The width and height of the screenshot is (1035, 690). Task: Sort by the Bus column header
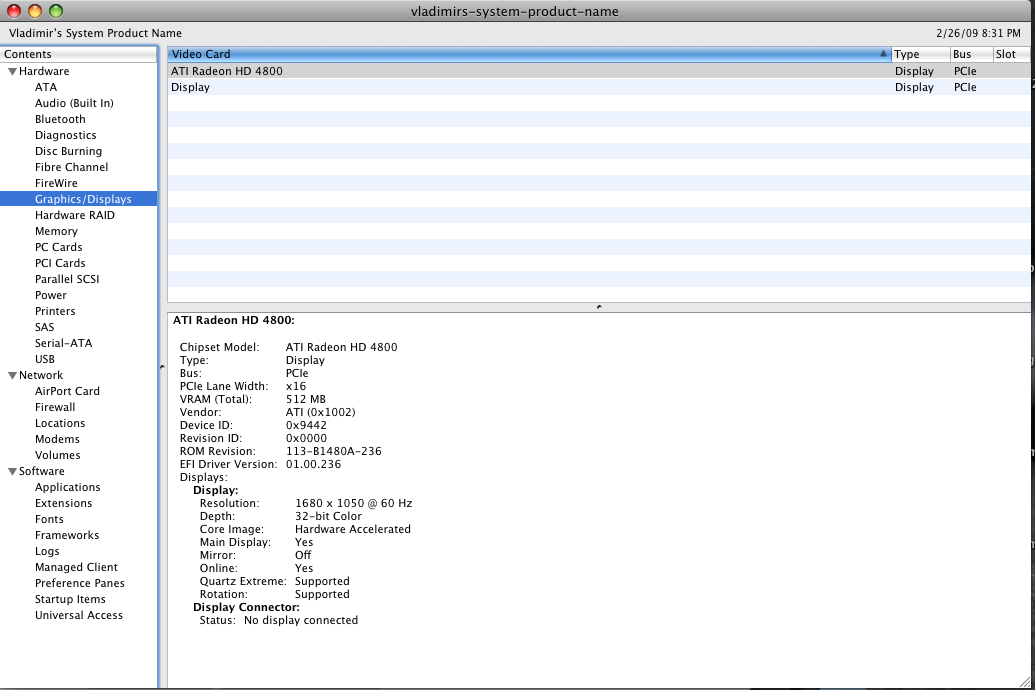(971, 54)
